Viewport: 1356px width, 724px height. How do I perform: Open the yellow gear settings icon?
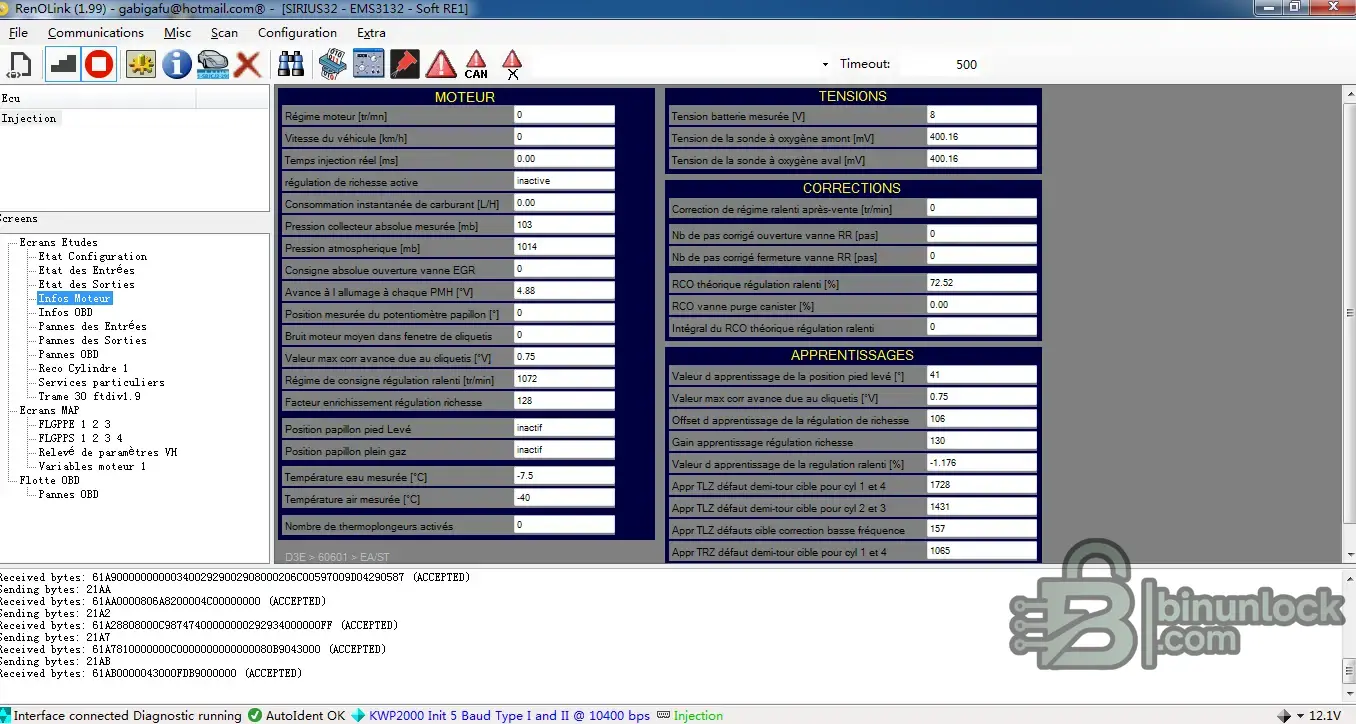[141, 65]
